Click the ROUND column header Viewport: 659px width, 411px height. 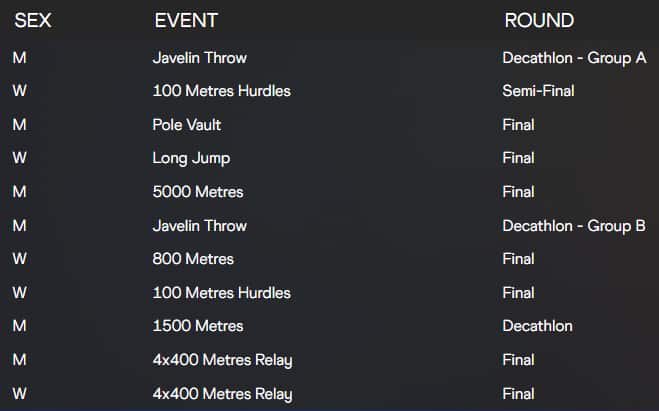tap(539, 20)
